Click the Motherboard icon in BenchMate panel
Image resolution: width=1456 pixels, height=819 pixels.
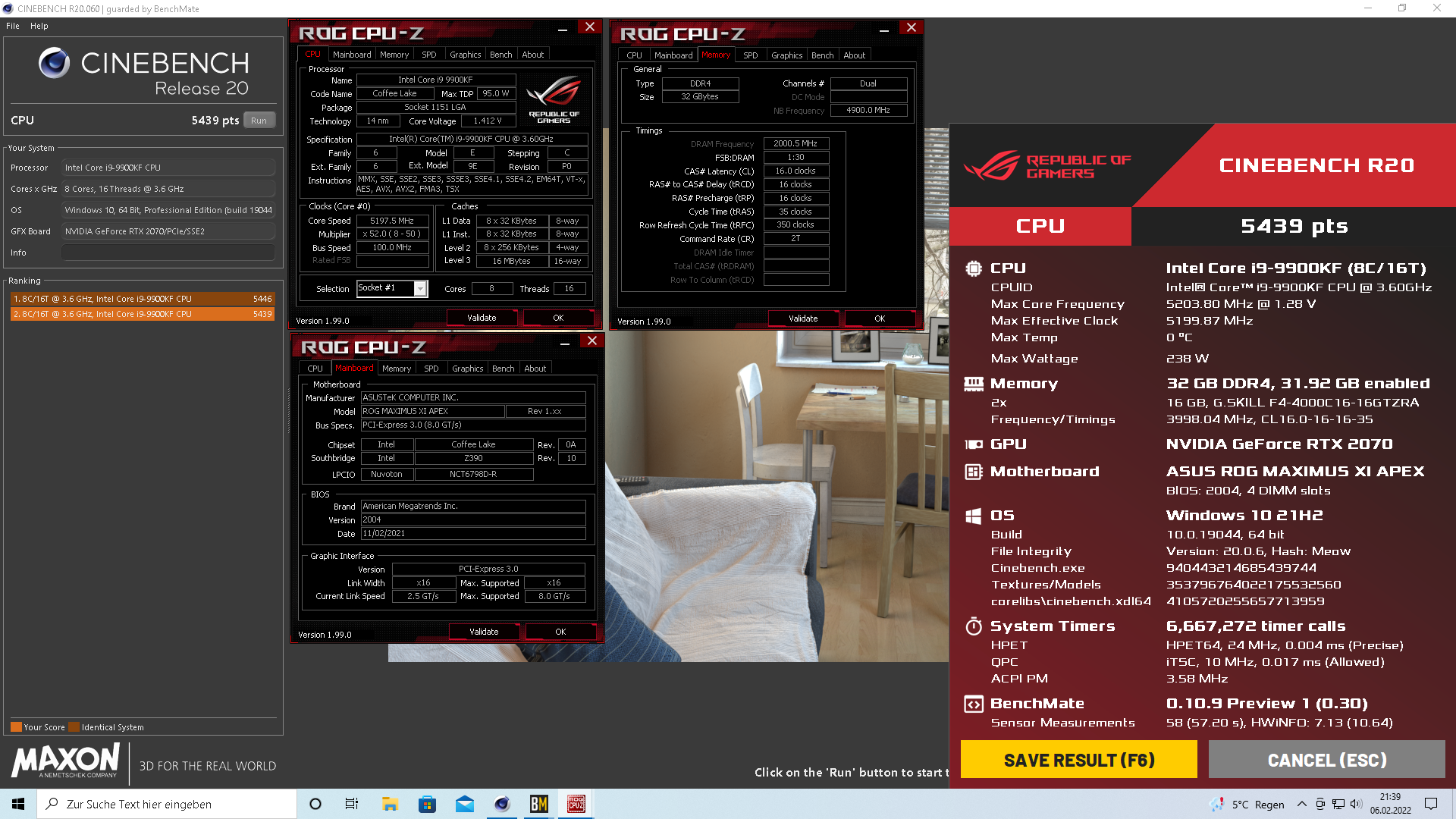[x=974, y=472]
